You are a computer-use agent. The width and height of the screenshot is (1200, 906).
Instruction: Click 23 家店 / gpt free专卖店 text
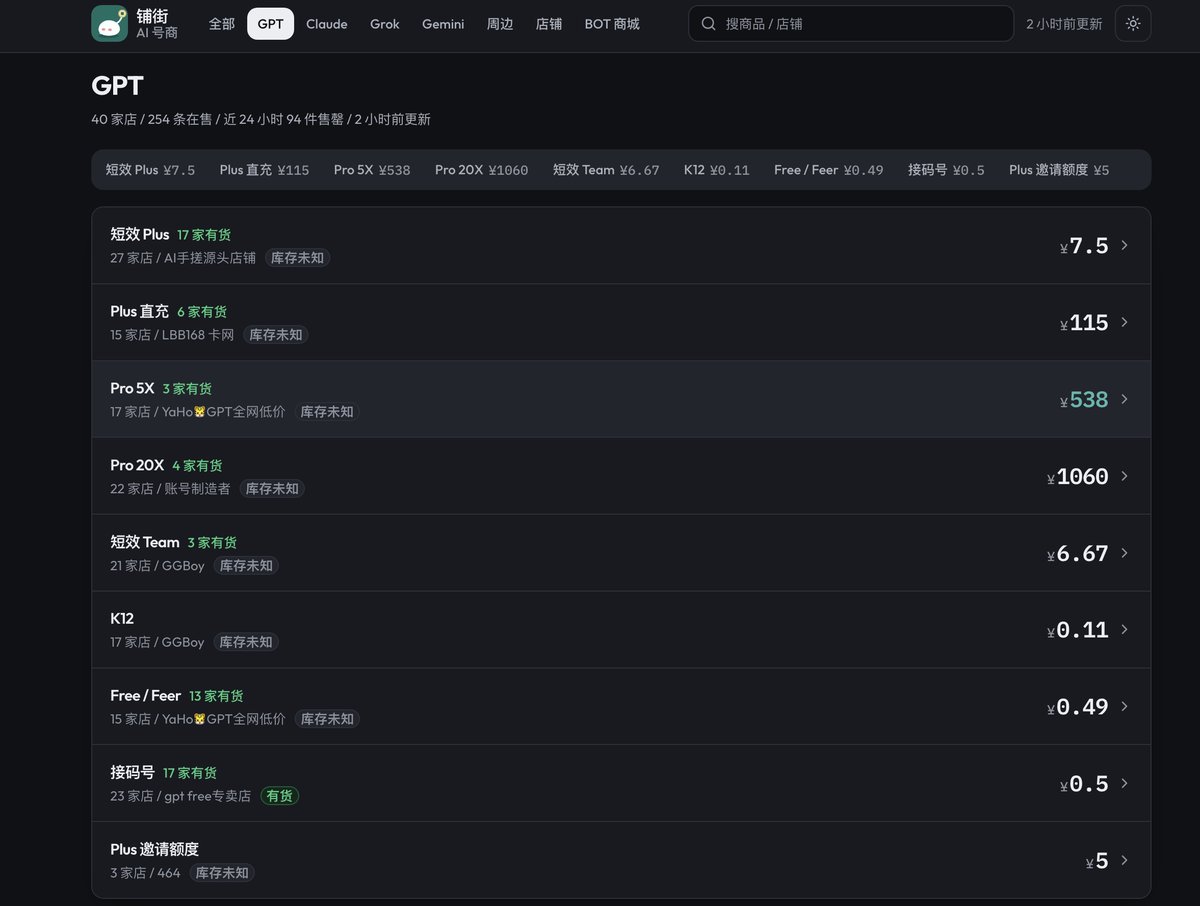(x=180, y=796)
